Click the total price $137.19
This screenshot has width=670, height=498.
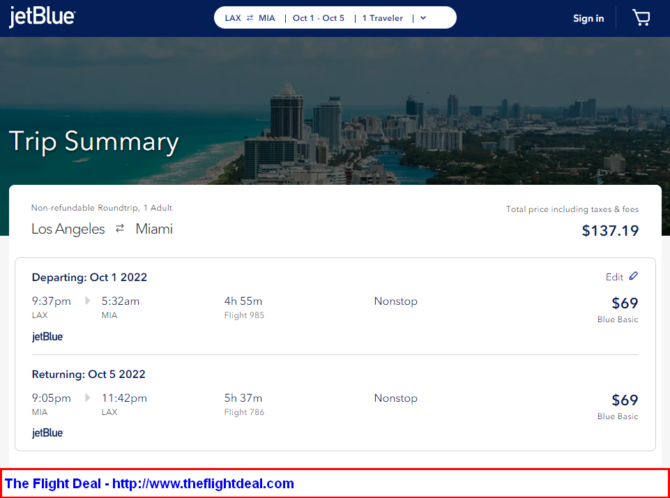coord(610,231)
